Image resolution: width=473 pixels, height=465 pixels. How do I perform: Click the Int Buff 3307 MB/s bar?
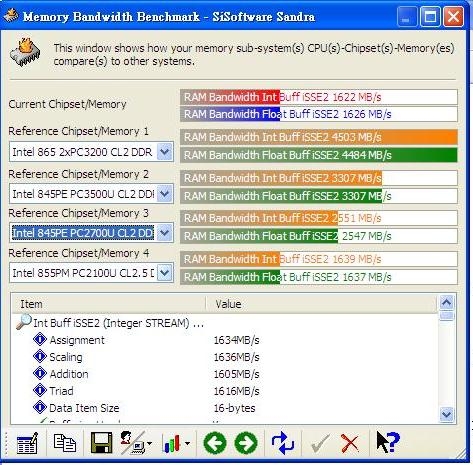point(319,178)
